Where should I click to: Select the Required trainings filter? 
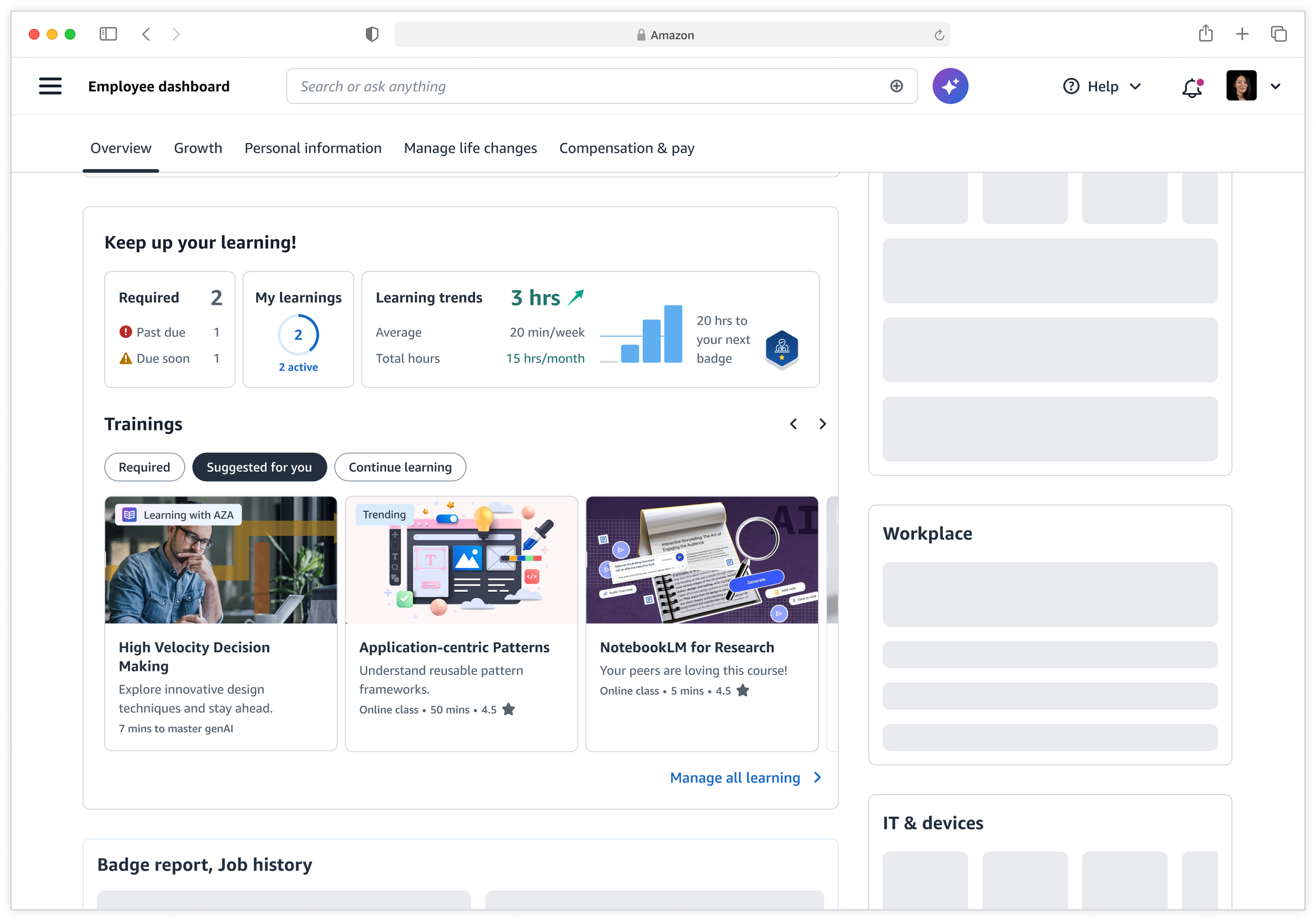(x=144, y=467)
